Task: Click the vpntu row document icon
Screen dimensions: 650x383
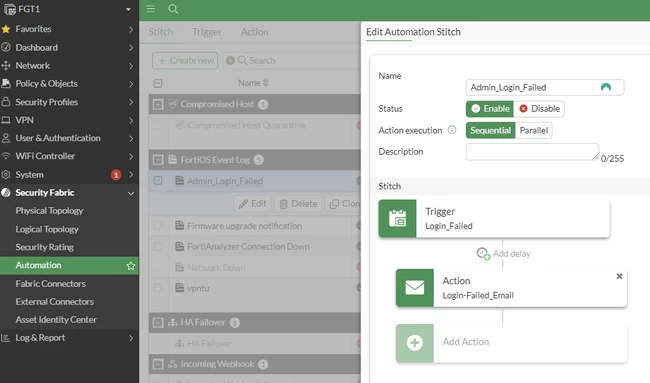Action: (x=179, y=287)
